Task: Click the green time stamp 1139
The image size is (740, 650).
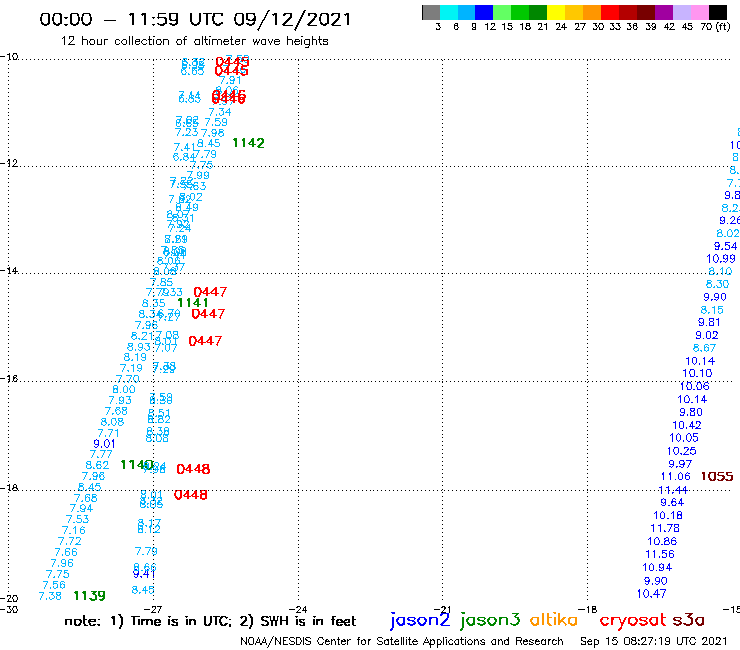Action: (89, 596)
